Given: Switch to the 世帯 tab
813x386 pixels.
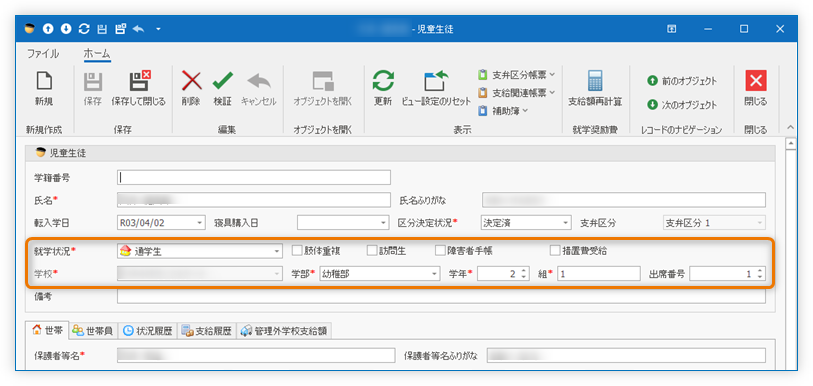Looking at the screenshot, I should tap(47, 330).
